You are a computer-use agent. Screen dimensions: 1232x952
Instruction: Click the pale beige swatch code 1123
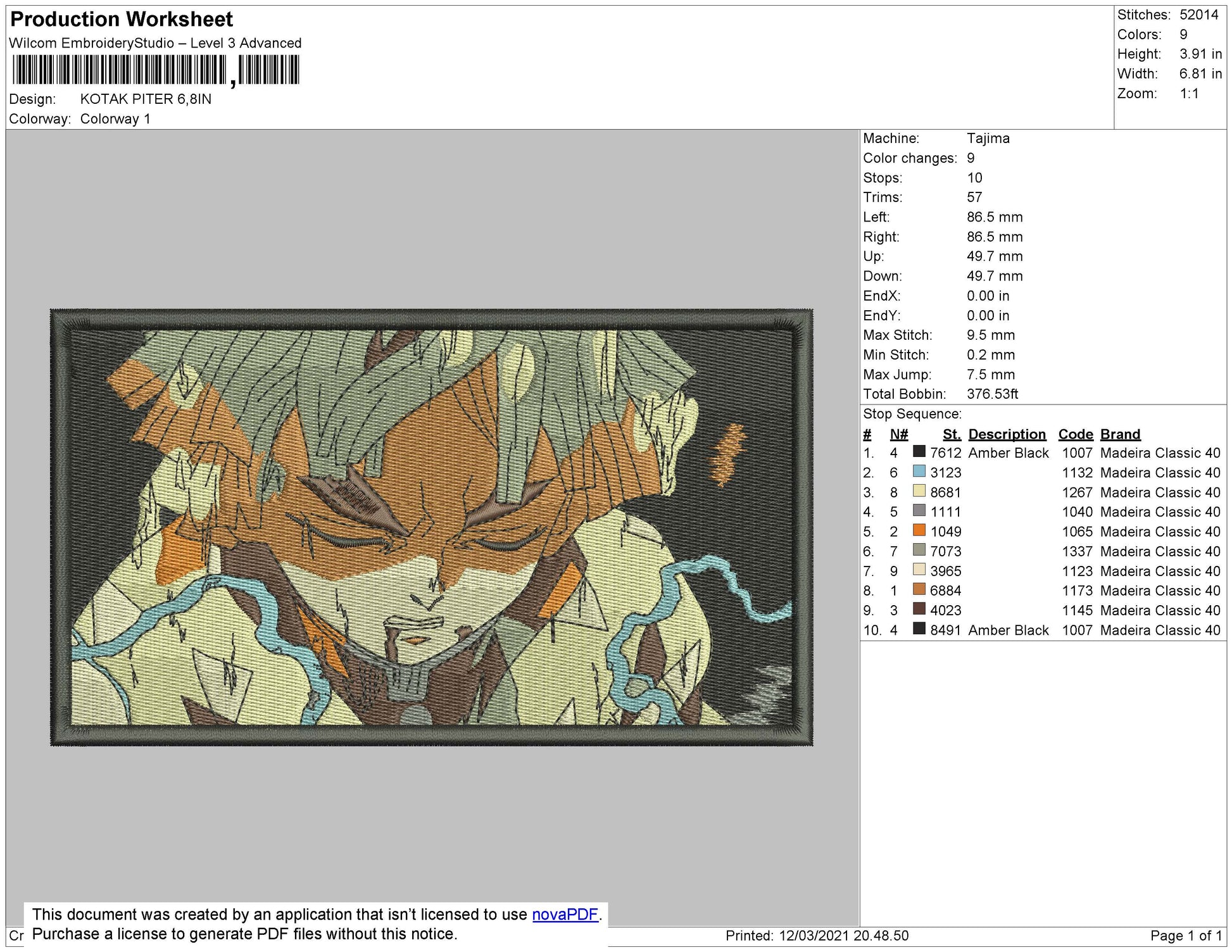[x=919, y=570]
